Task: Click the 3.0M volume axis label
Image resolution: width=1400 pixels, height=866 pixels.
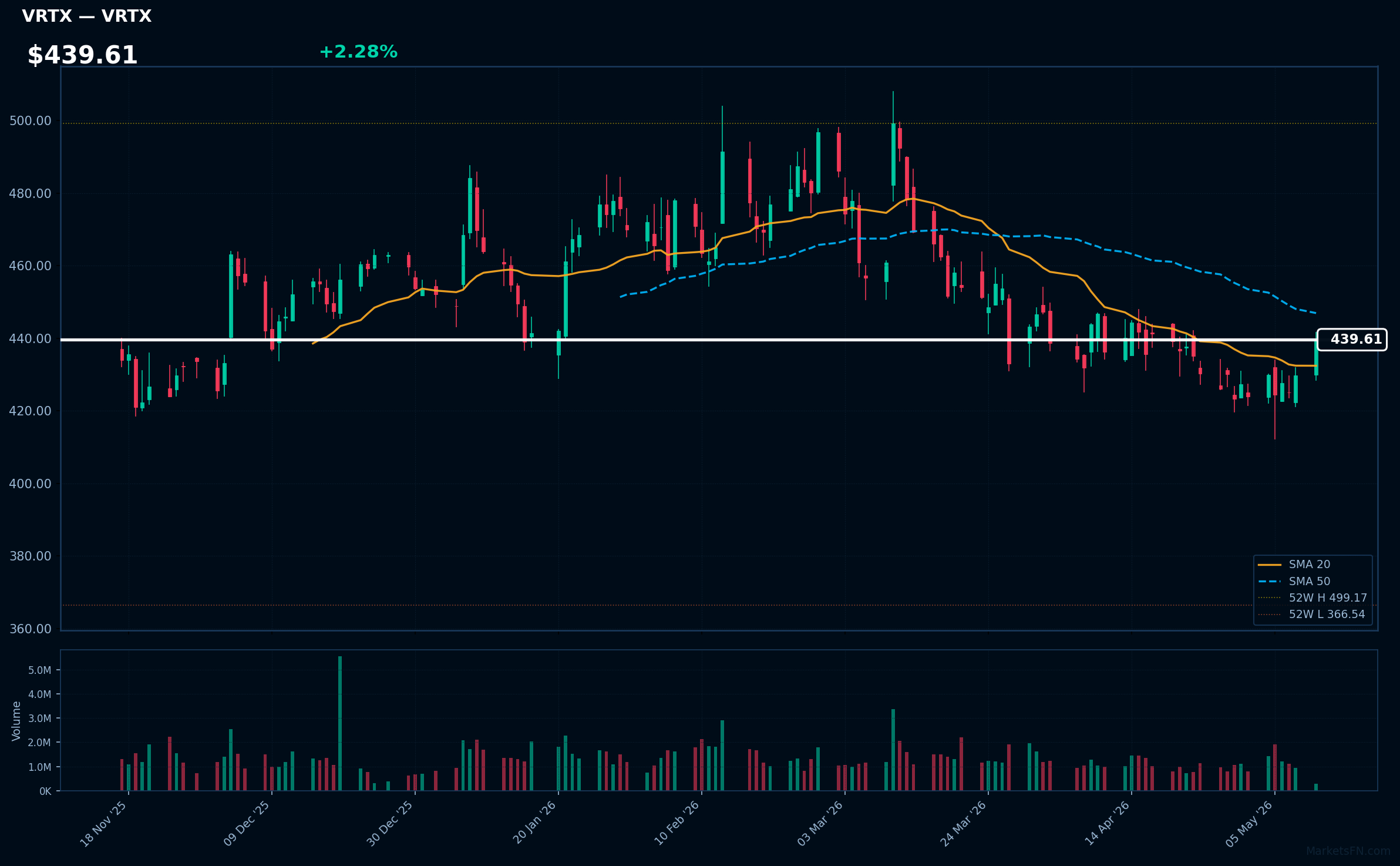Action: (40, 719)
